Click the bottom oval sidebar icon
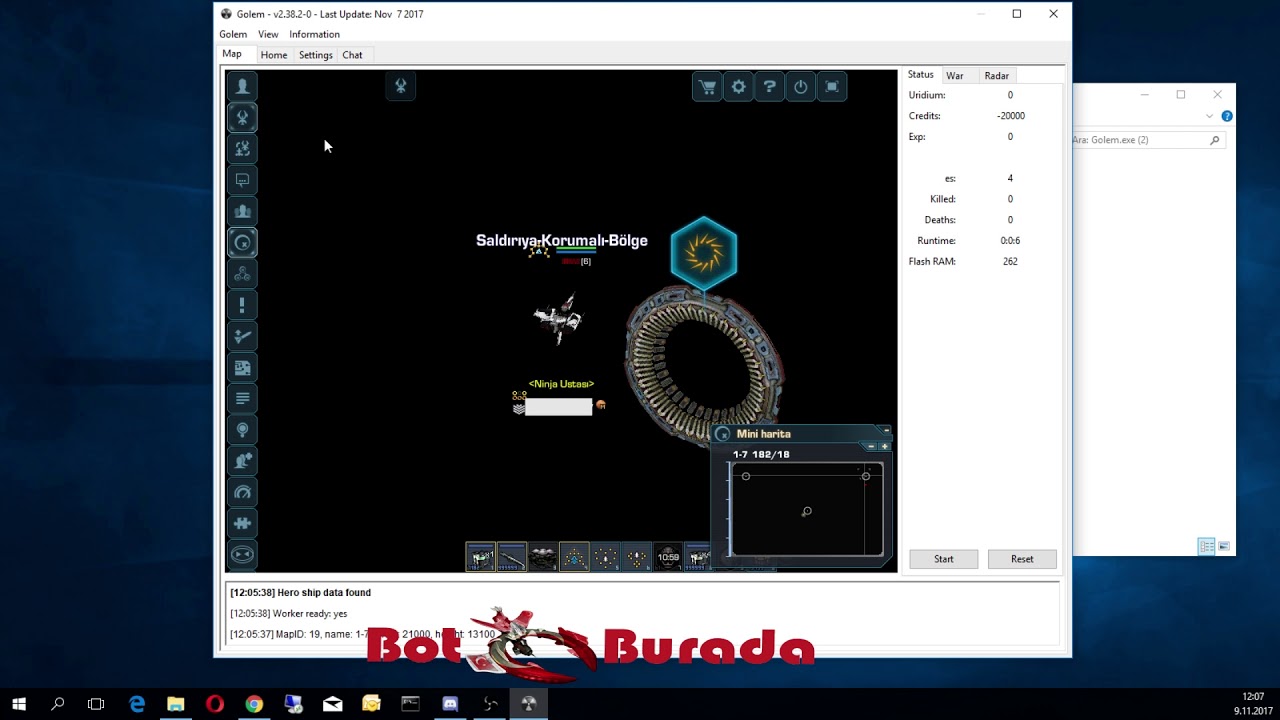This screenshot has width=1280, height=720. tap(242, 554)
